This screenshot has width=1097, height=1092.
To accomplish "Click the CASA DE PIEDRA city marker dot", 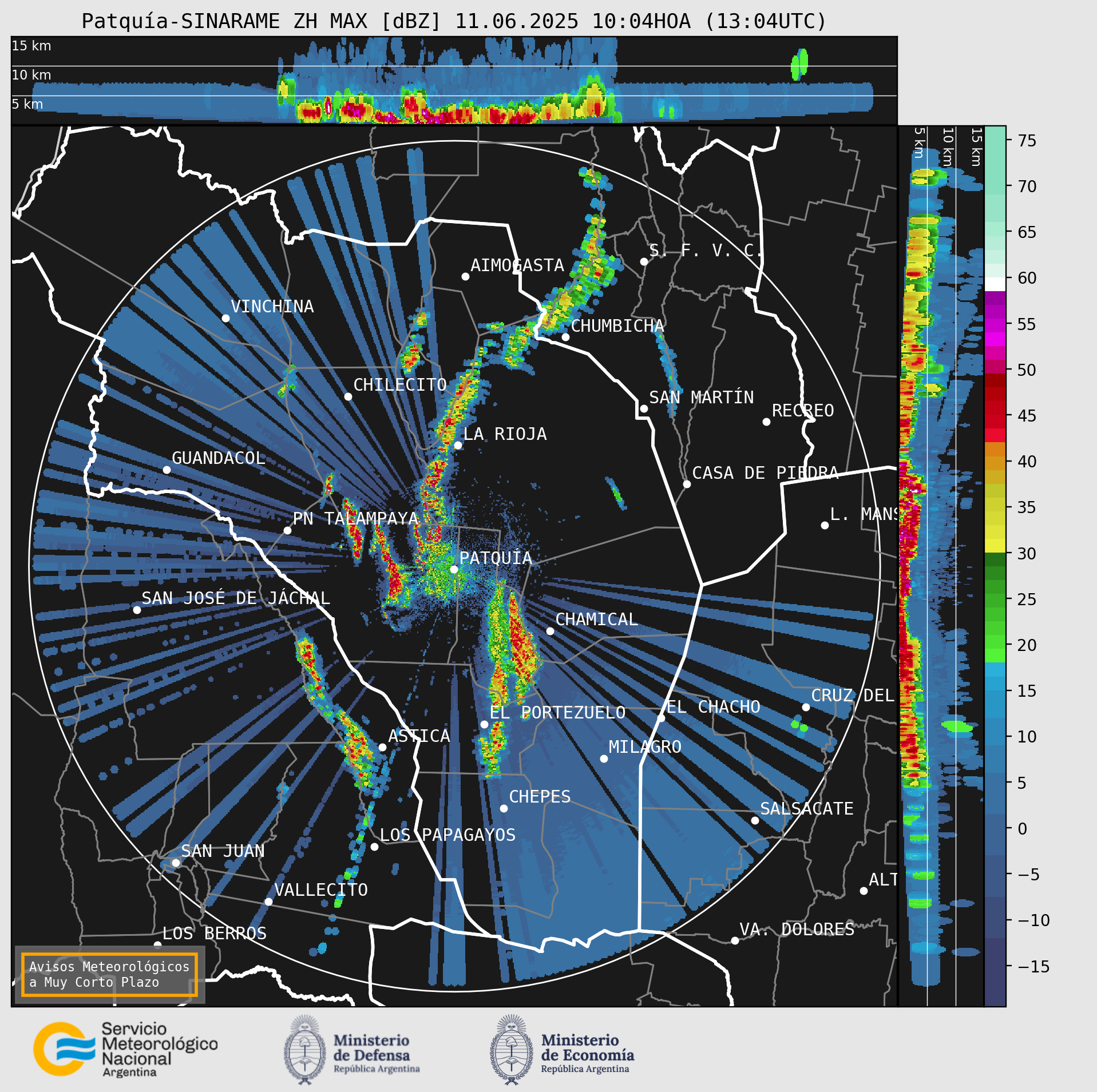I will click(687, 484).
